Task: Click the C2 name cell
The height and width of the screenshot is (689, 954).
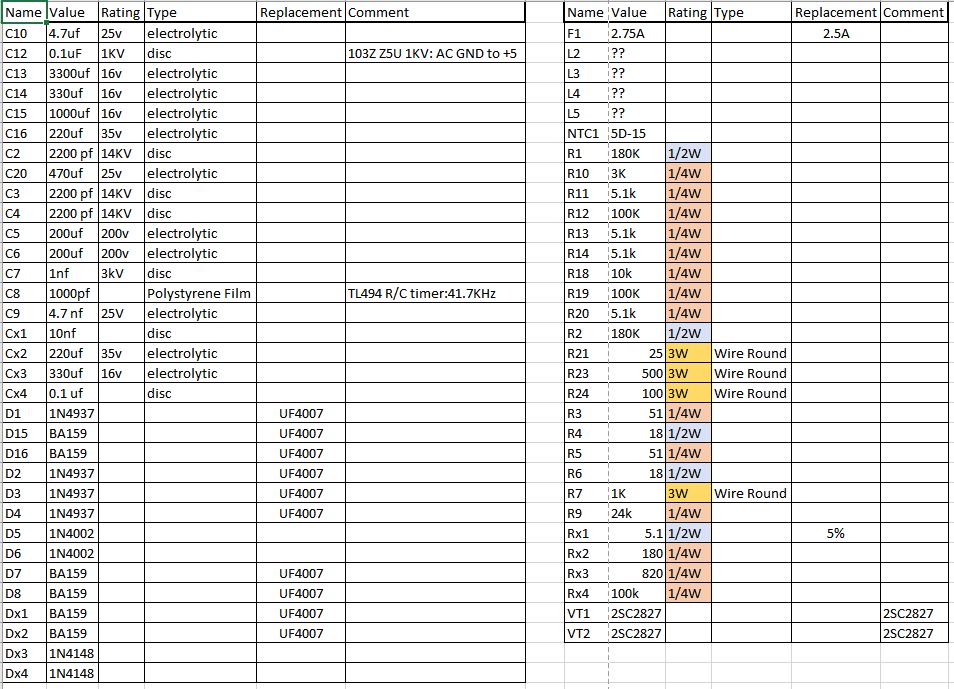Action: click(x=25, y=153)
